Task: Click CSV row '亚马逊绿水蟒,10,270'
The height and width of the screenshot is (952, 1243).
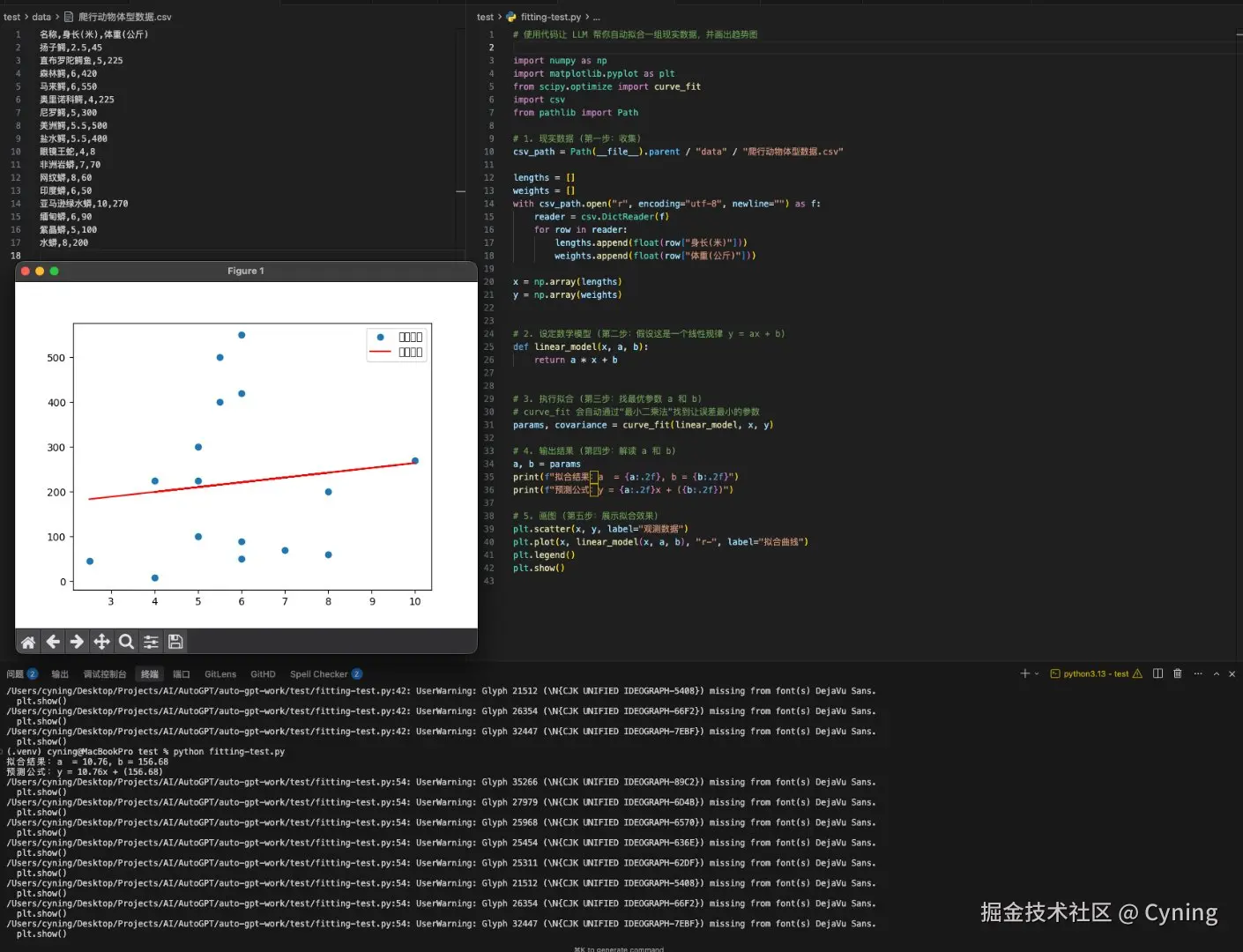Action: point(84,204)
